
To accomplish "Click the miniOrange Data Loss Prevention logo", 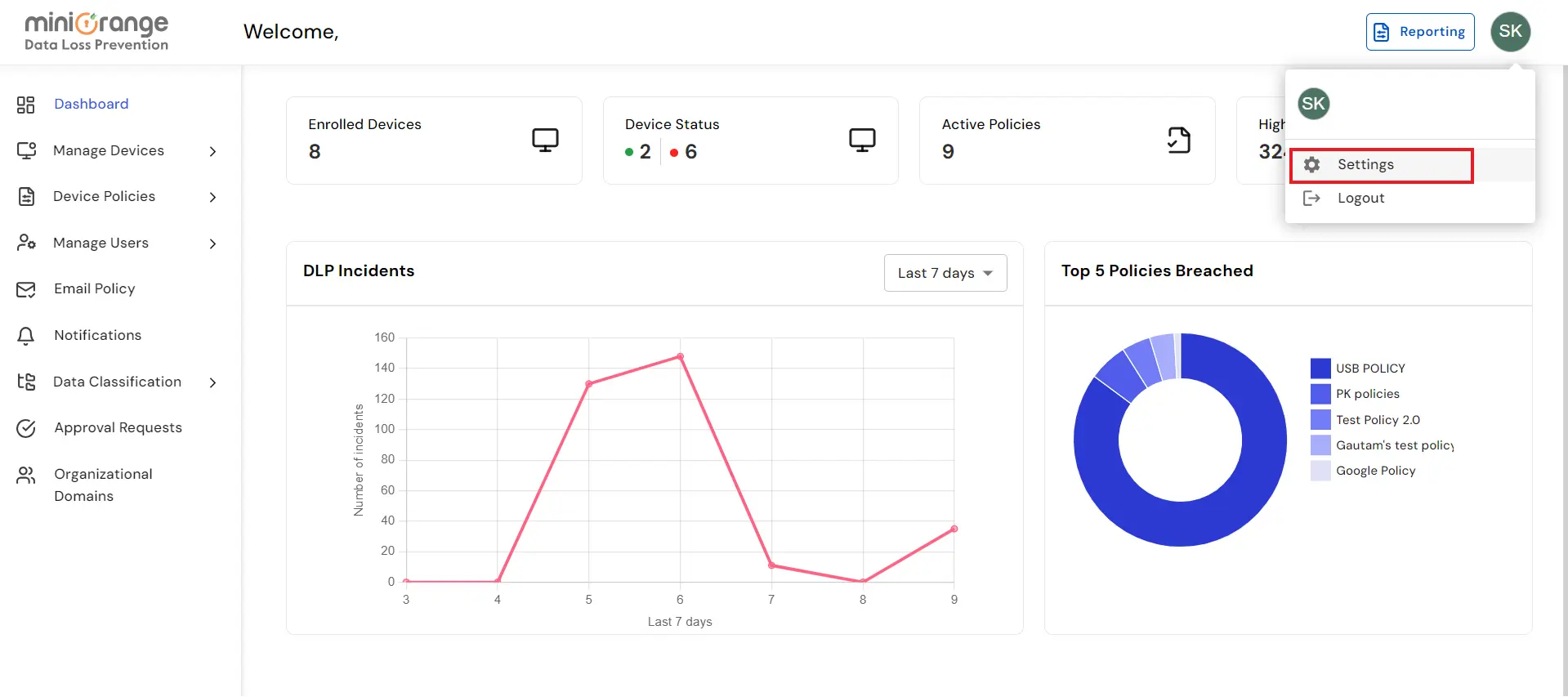I will pyautogui.click(x=96, y=33).
